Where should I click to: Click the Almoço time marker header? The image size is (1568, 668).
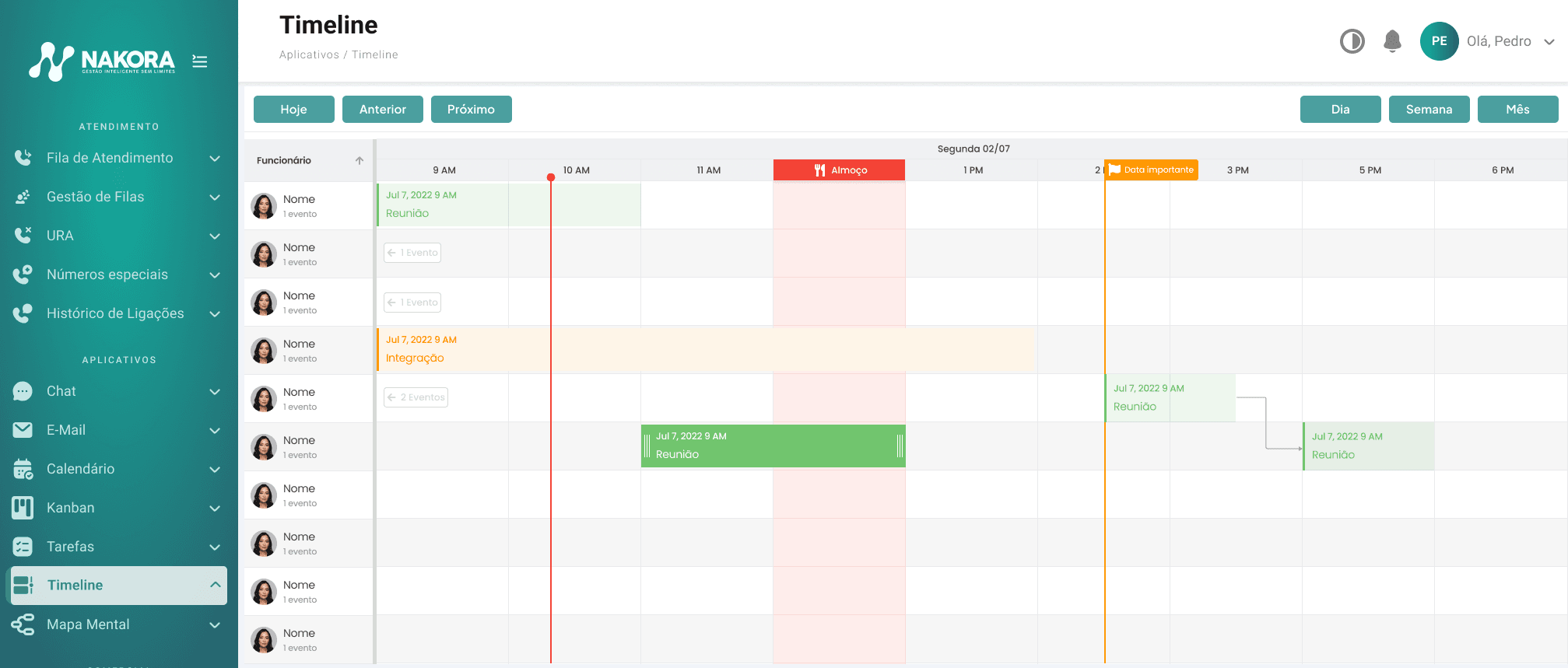(x=840, y=170)
